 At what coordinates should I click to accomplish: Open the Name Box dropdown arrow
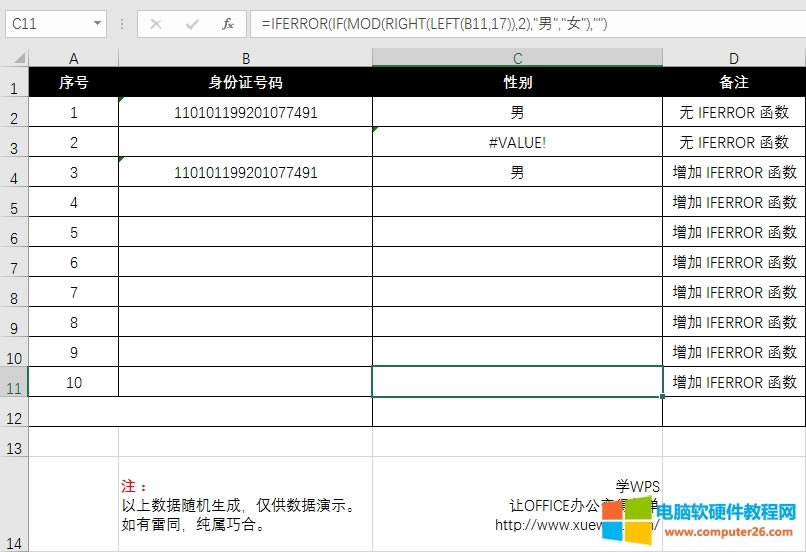pos(97,23)
